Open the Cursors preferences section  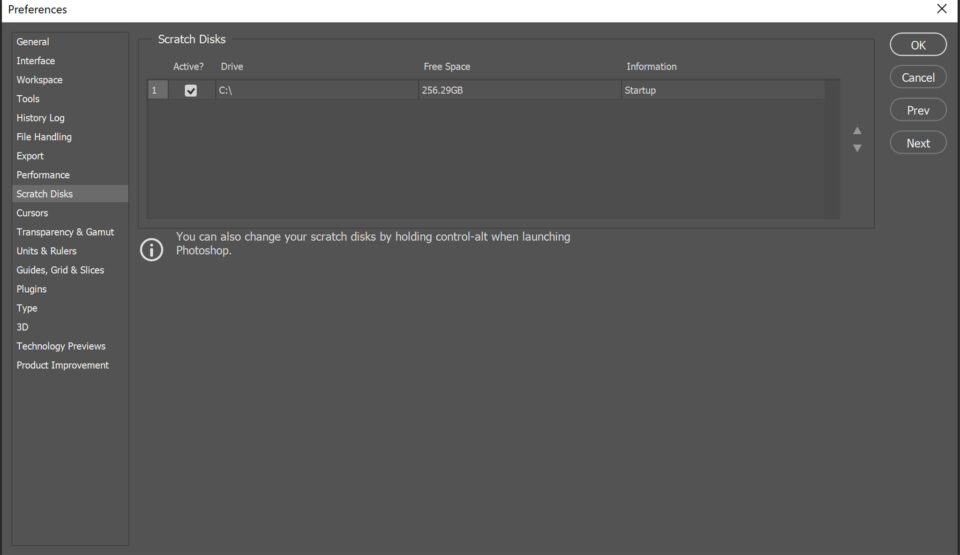tap(32, 213)
